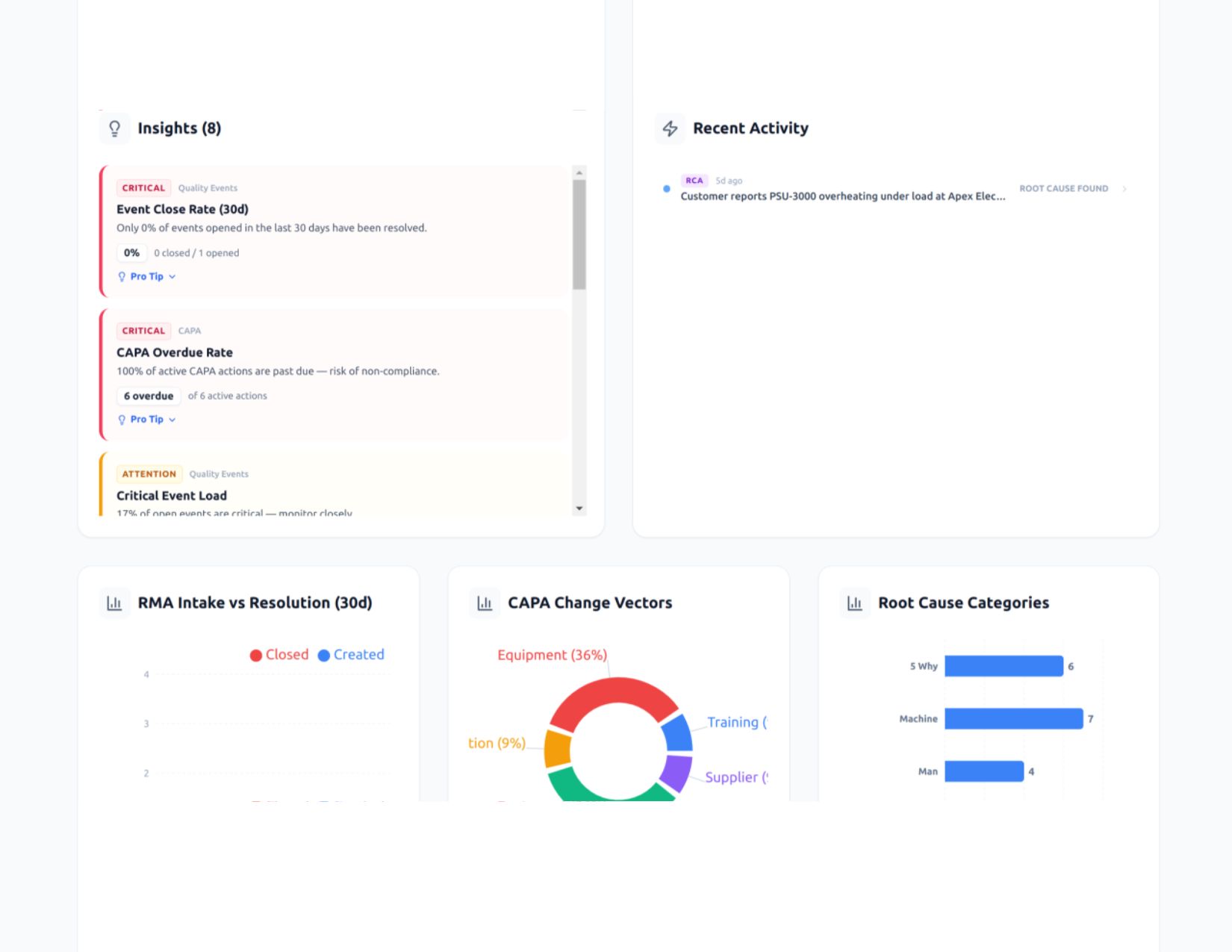
Task: Click the Insights list scroll up arrow
Action: coord(579,172)
